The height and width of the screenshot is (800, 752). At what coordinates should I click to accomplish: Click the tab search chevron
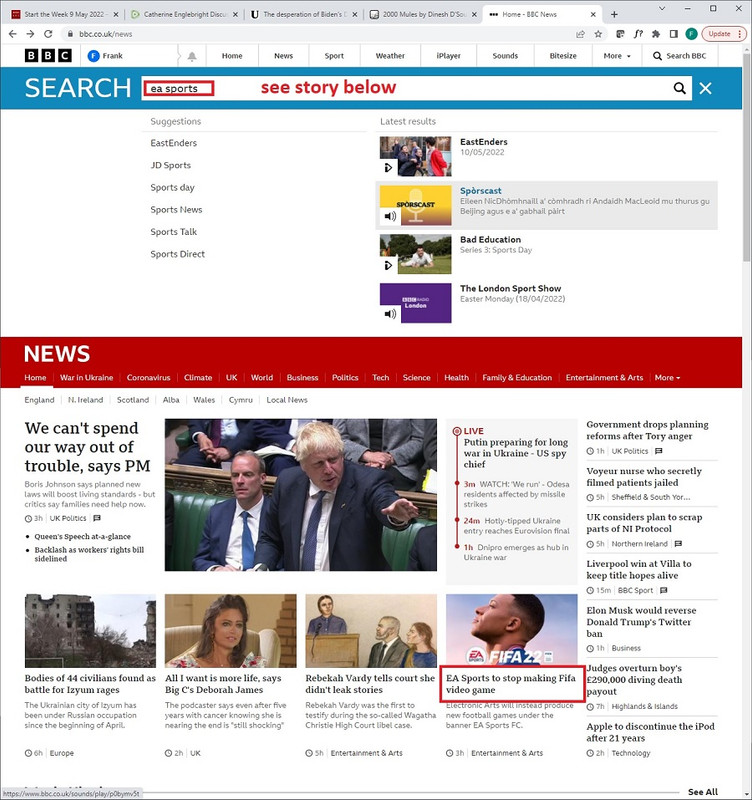click(662, 9)
